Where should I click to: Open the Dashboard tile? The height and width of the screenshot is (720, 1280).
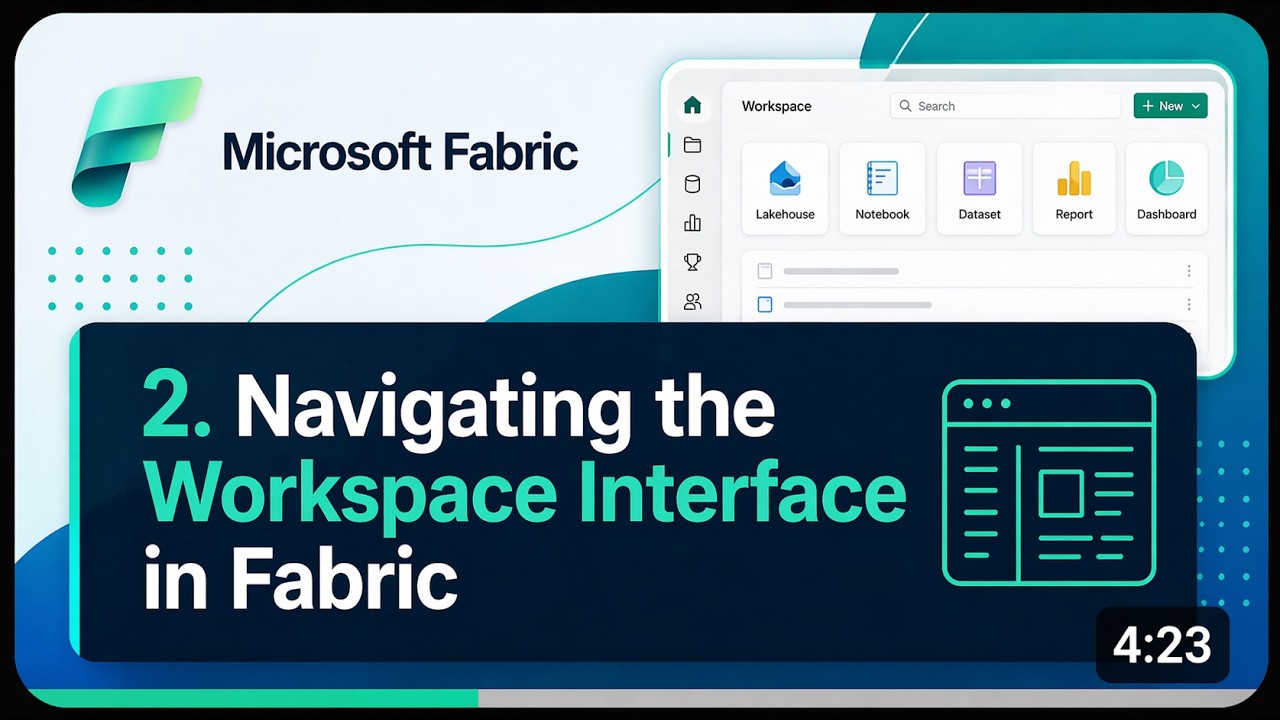(1167, 189)
